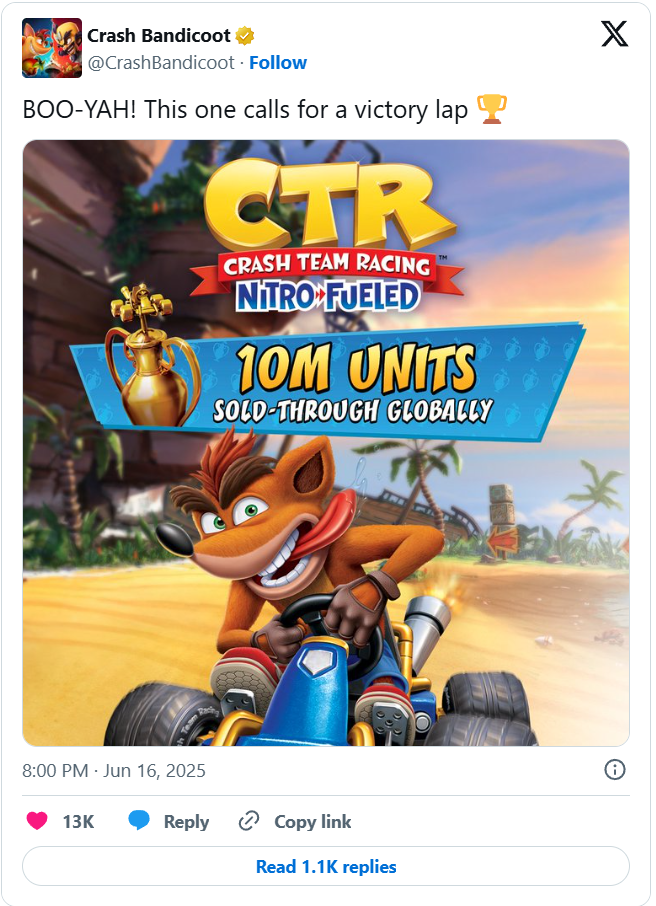
Task: Click the gold verified badge
Action: (245, 36)
